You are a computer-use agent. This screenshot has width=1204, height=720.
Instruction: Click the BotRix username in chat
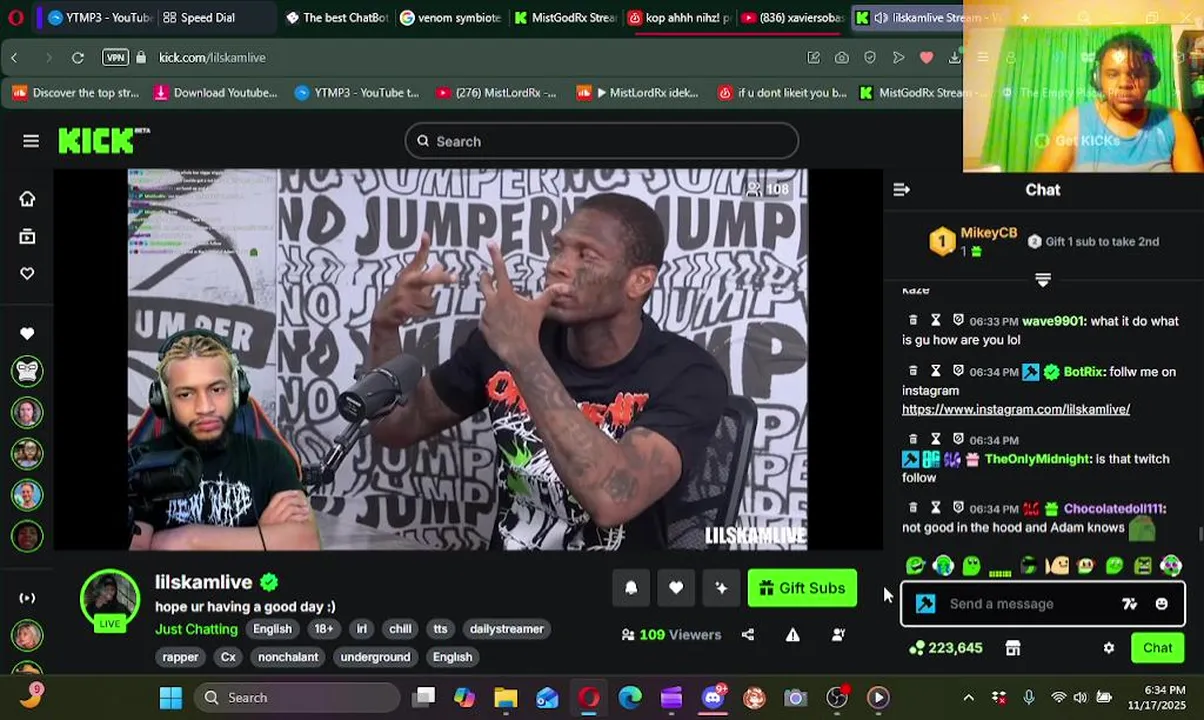(1083, 372)
